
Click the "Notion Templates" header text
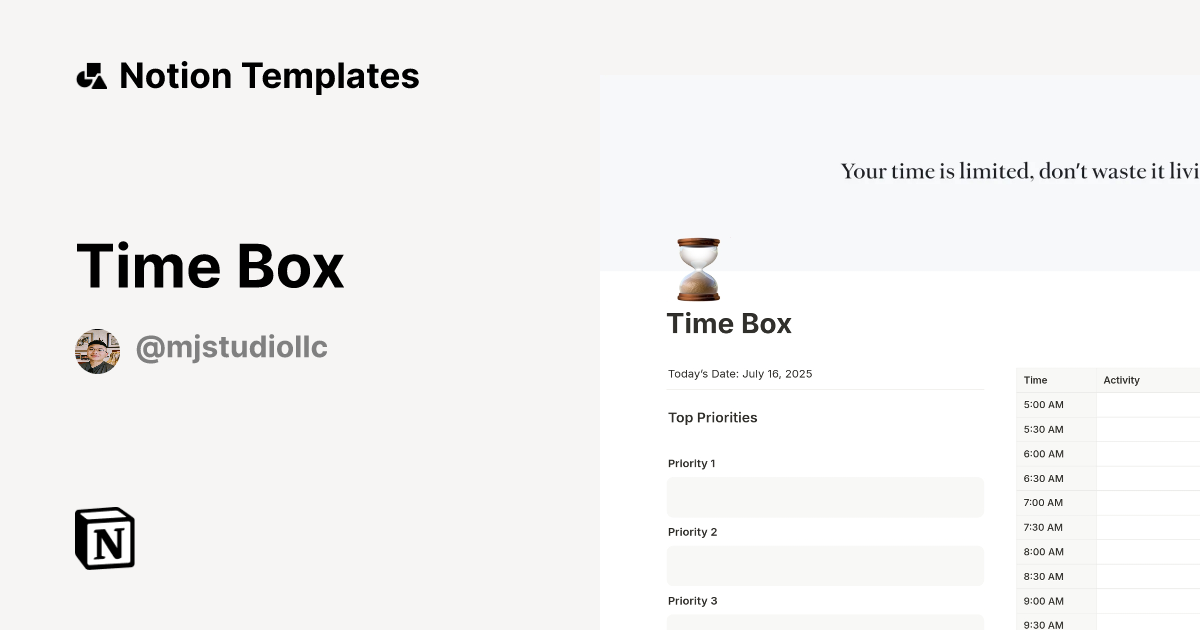click(269, 75)
